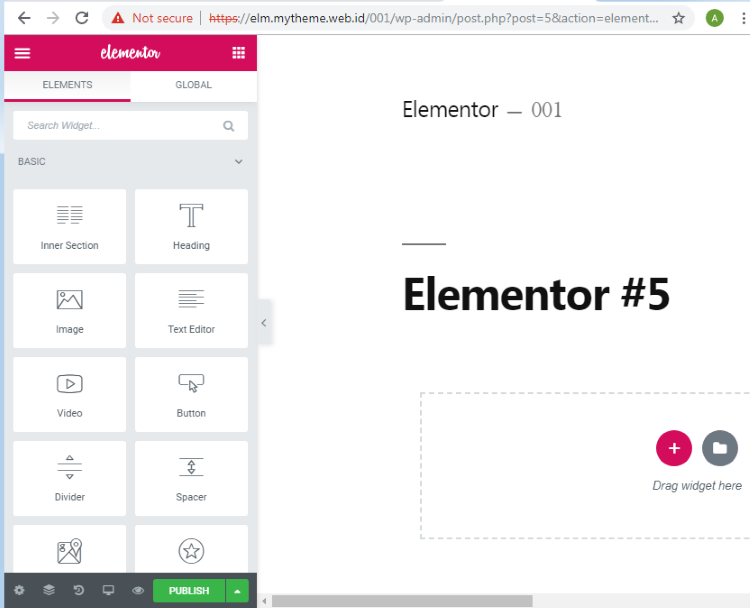The image size is (750, 608).
Task: Open Responsive Mode desktop icon
Action: (x=109, y=590)
